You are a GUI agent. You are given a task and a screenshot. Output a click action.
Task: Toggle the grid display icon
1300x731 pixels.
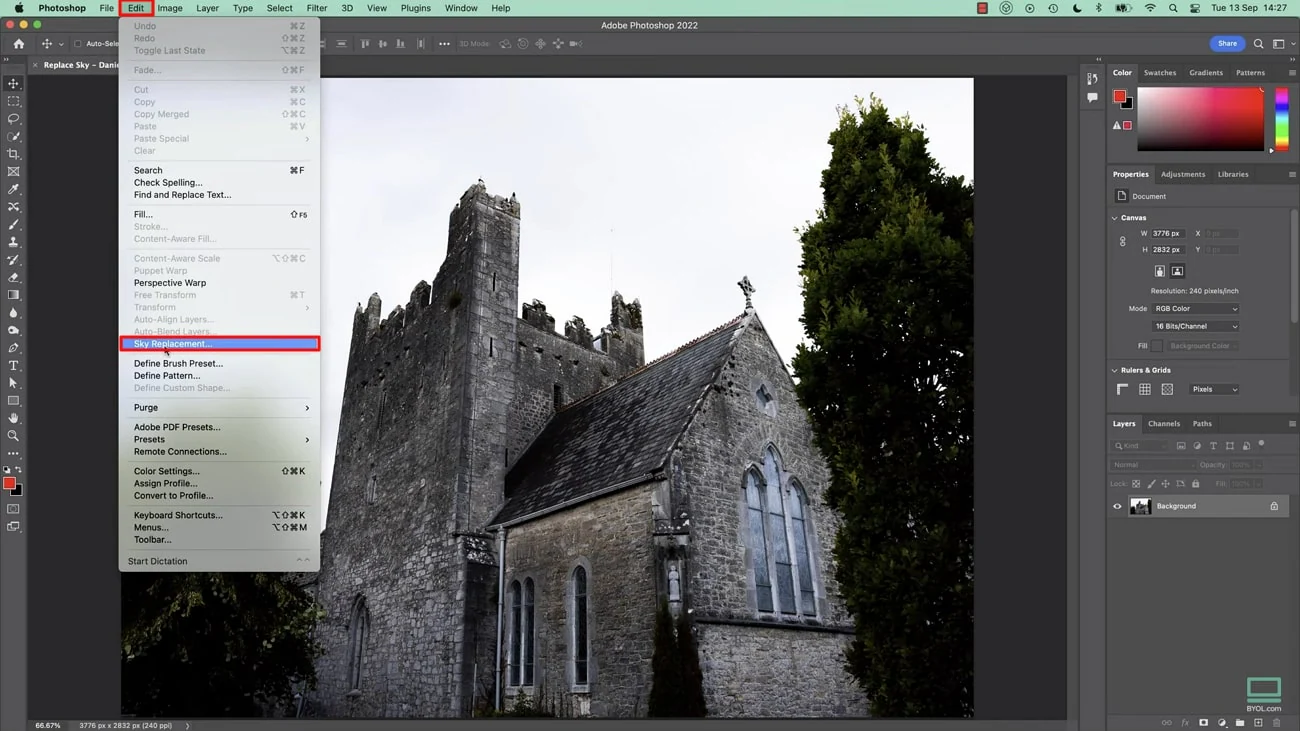[x=1145, y=389]
